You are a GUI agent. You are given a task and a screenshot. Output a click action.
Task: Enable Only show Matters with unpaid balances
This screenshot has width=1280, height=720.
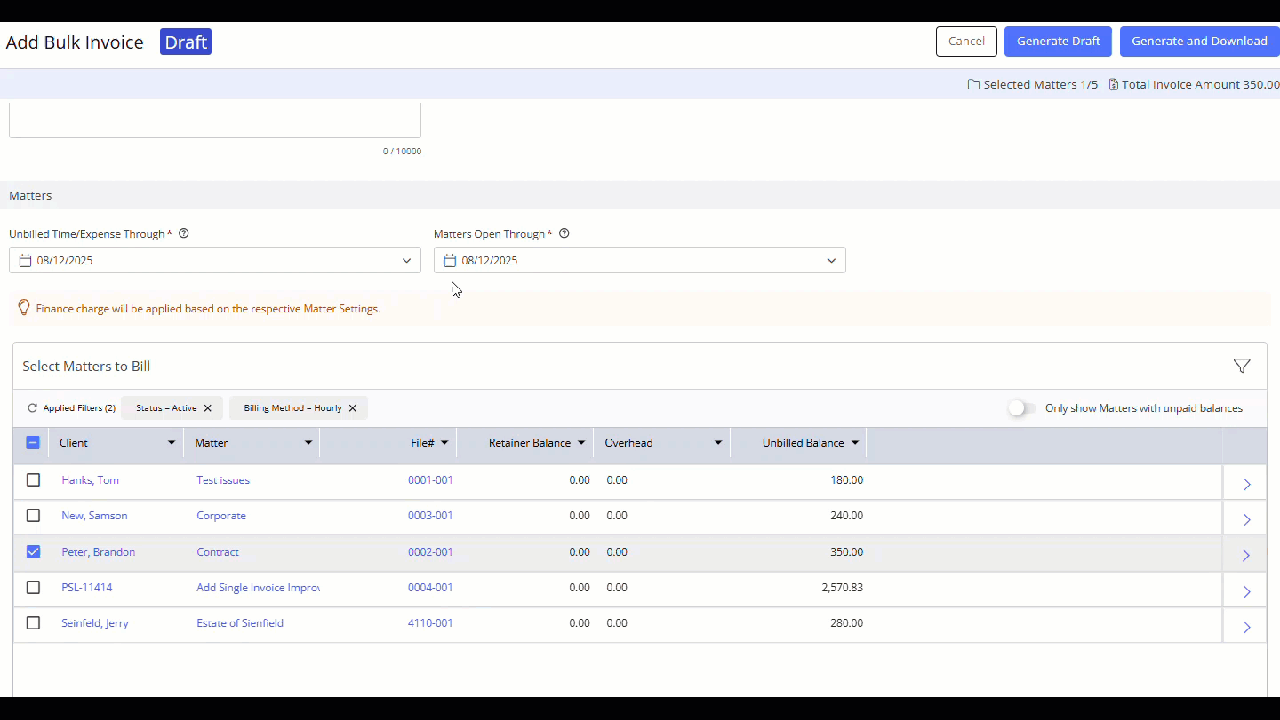point(1021,408)
